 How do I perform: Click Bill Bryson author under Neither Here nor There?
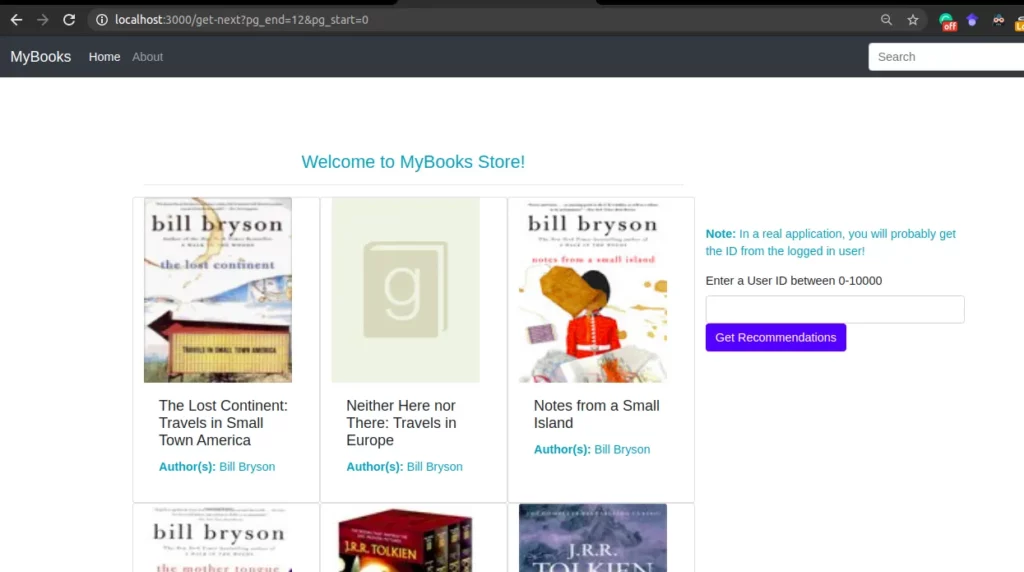(x=434, y=467)
